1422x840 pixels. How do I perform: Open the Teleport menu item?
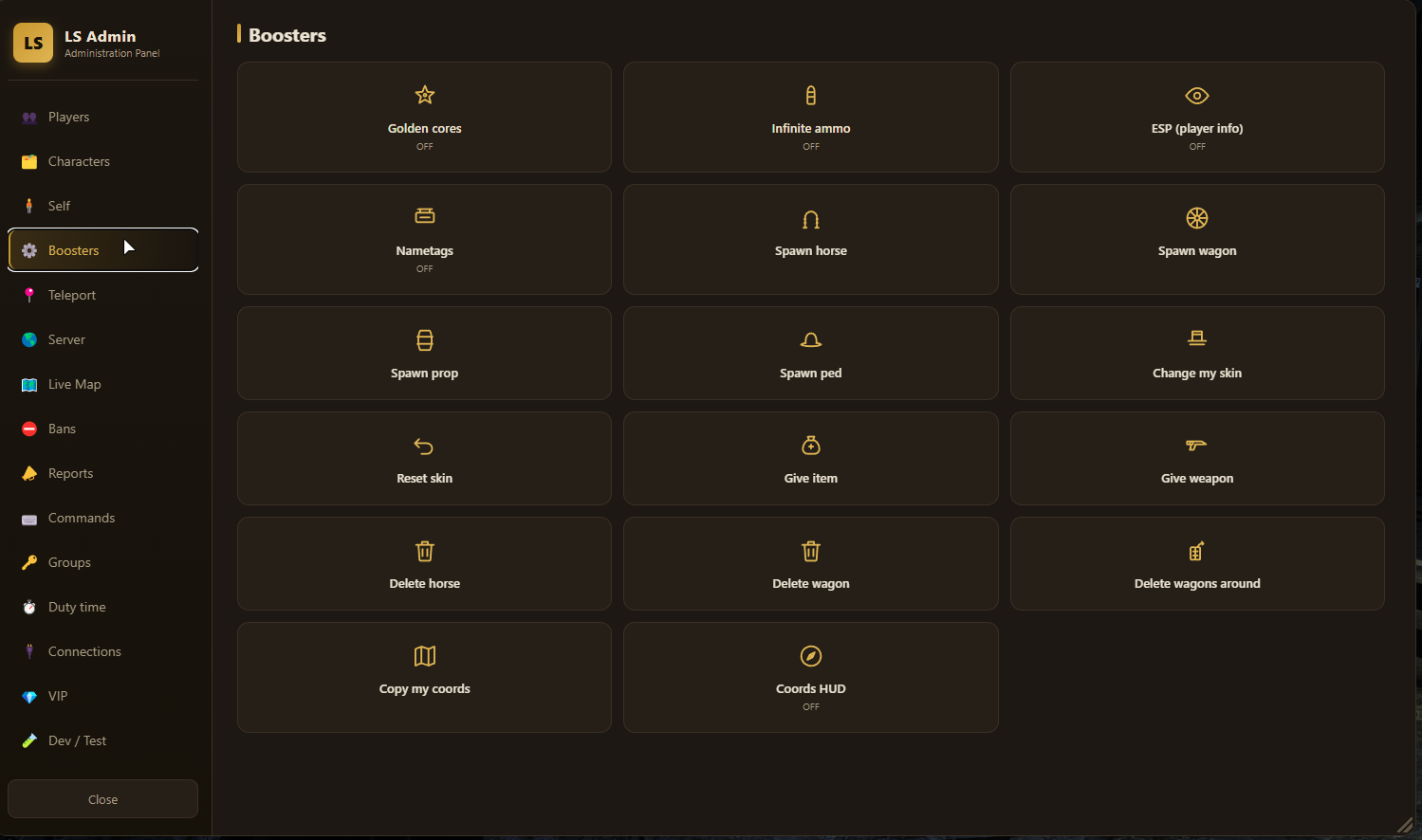(102, 295)
